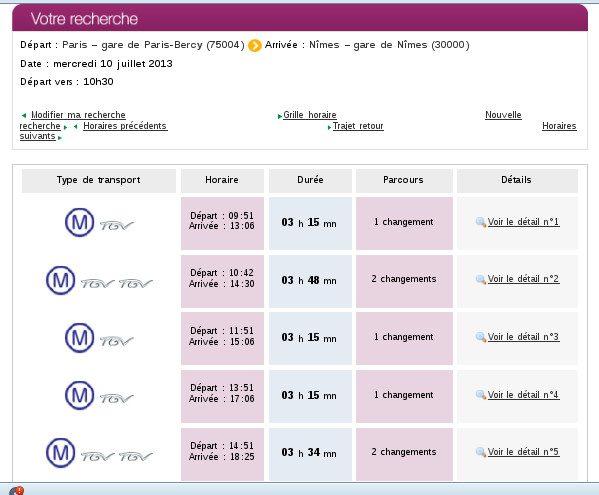Click the orange arrow icon between Départ and Arrivée

coord(255,45)
